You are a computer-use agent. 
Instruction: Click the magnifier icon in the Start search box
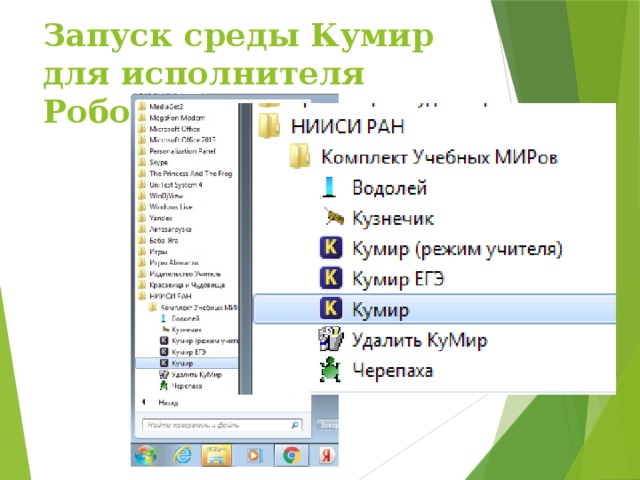(x=295, y=425)
